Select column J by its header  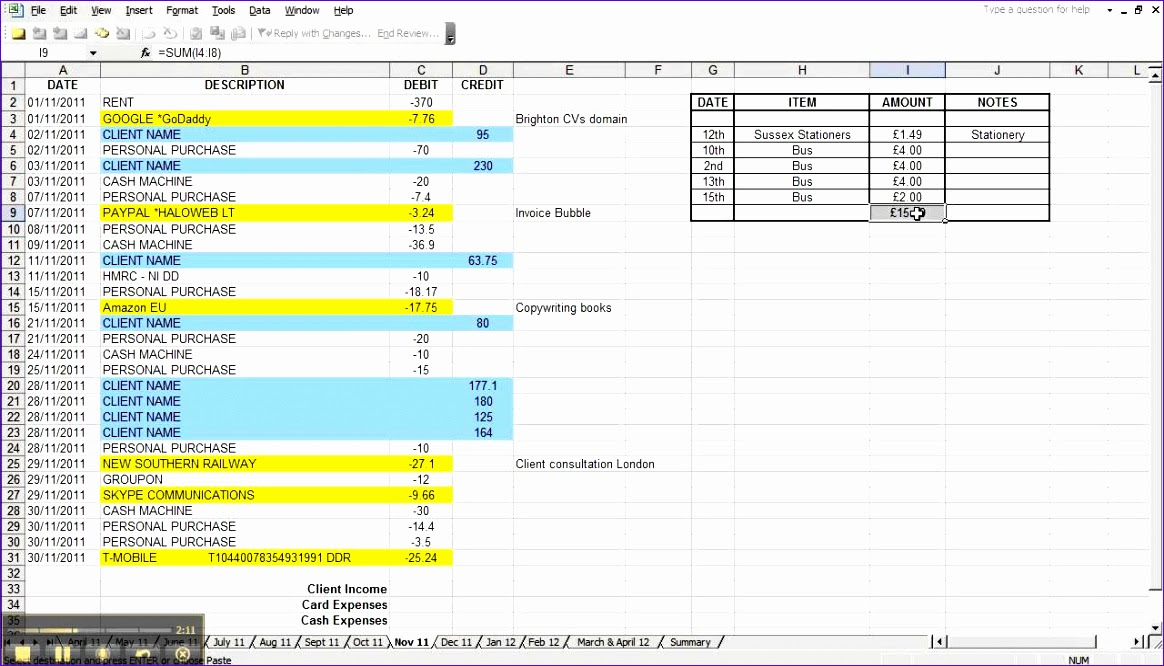click(x=997, y=70)
